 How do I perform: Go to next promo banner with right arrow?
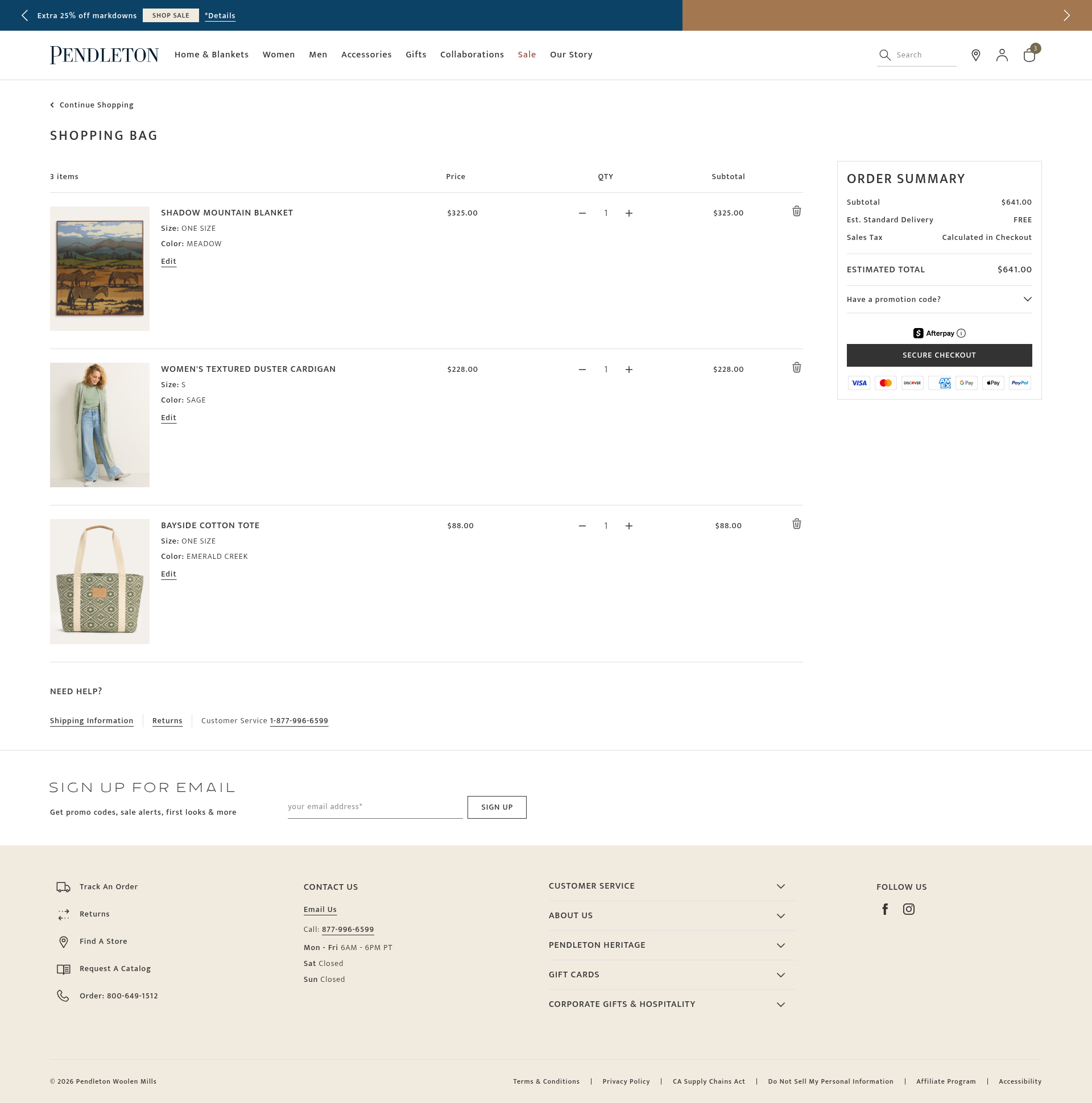click(x=1066, y=15)
